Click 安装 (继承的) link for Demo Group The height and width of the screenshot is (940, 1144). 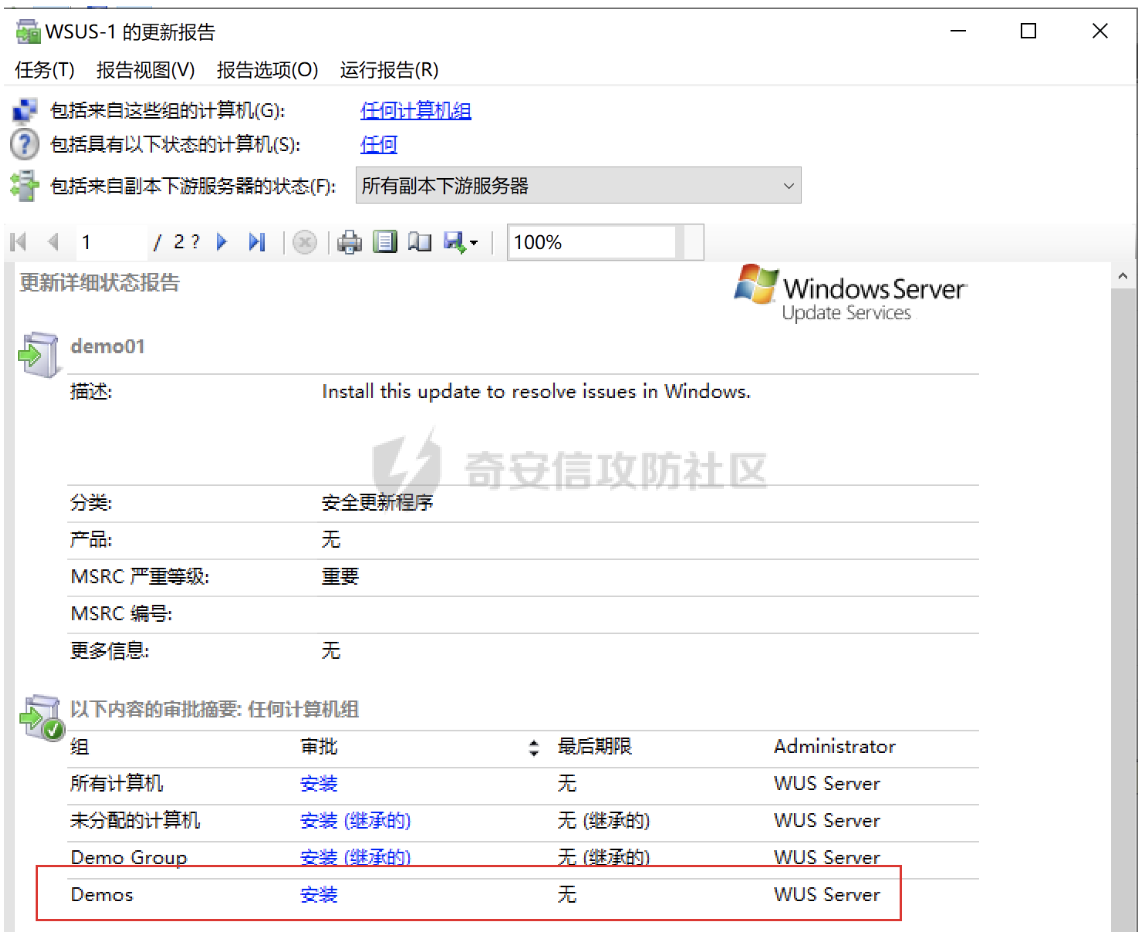tap(355, 858)
